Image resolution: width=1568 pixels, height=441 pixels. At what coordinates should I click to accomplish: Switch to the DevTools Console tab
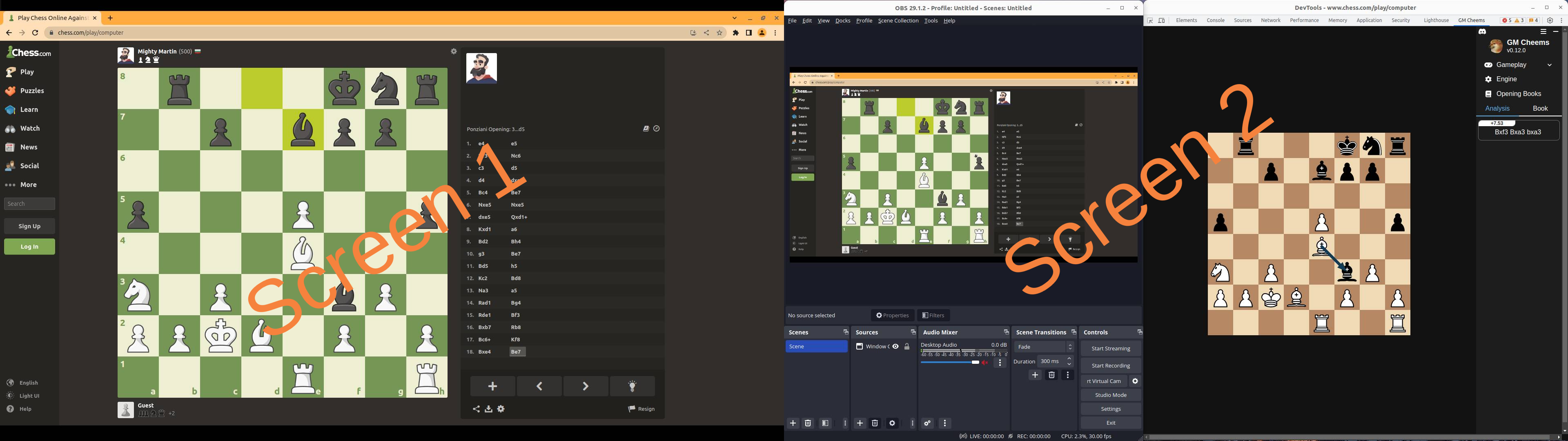(x=1216, y=21)
